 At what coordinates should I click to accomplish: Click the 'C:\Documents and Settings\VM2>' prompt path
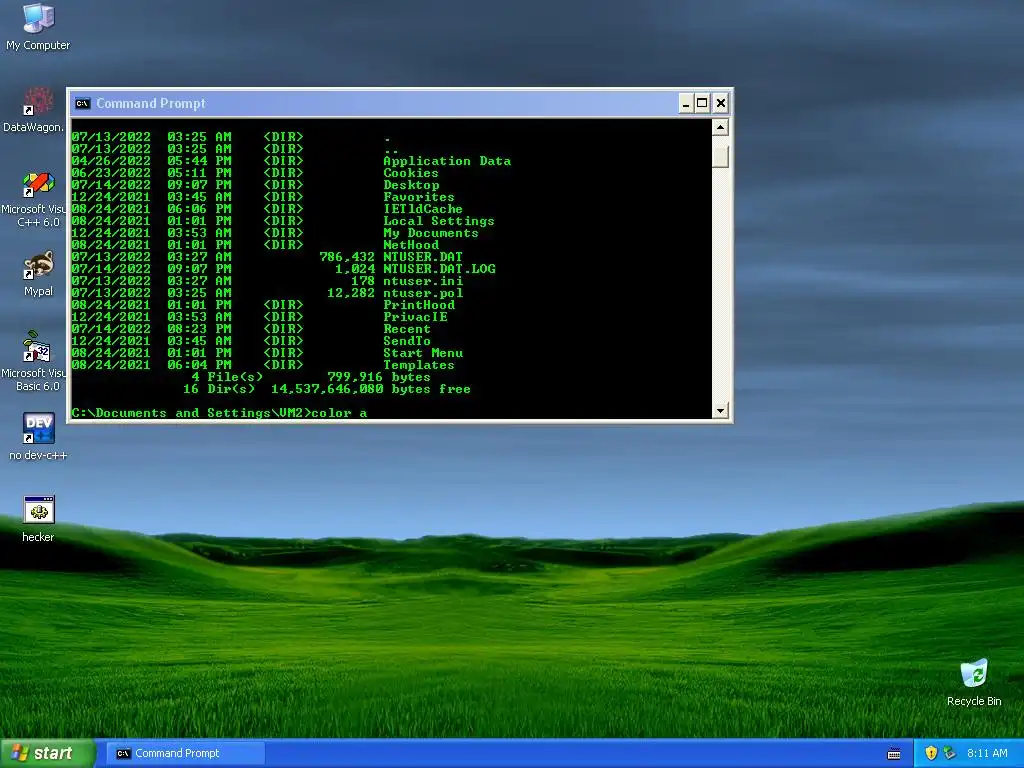tap(191, 413)
